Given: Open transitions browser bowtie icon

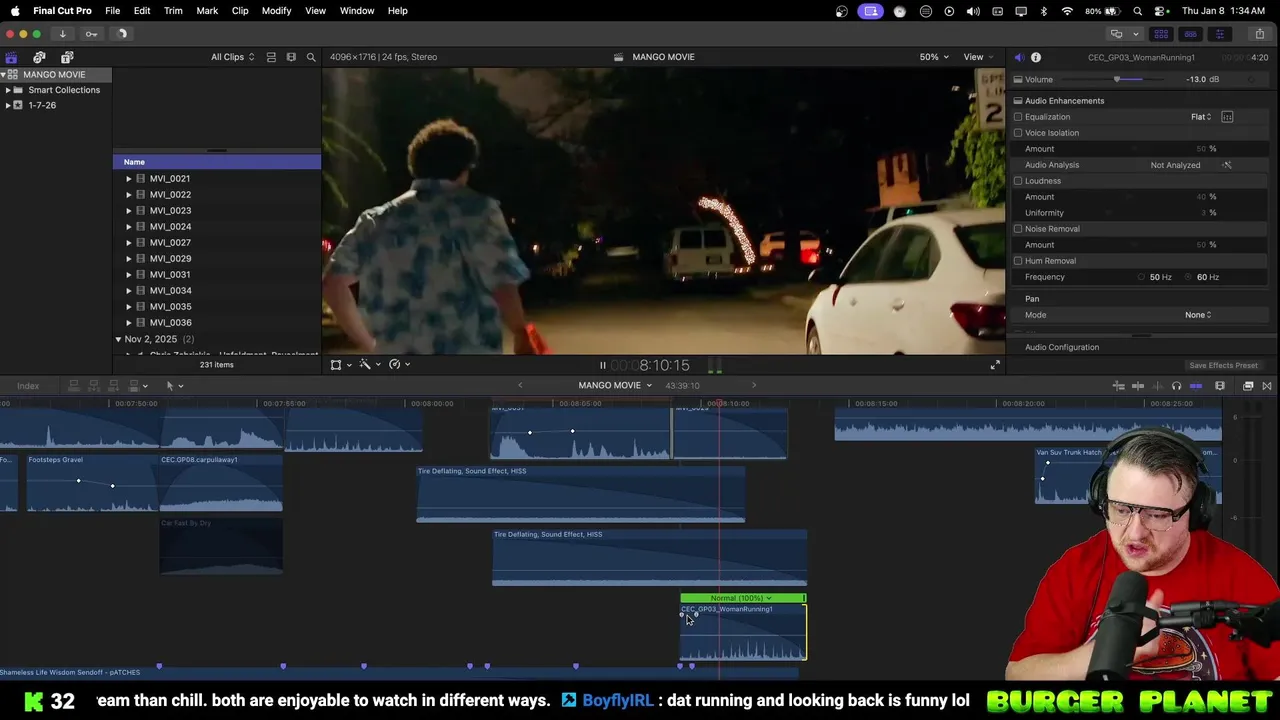Looking at the screenshot, I should pyautogui.click(x=1267, y=386).
